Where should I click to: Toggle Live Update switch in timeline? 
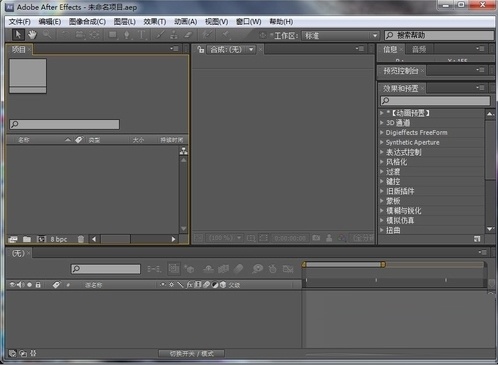174,269
